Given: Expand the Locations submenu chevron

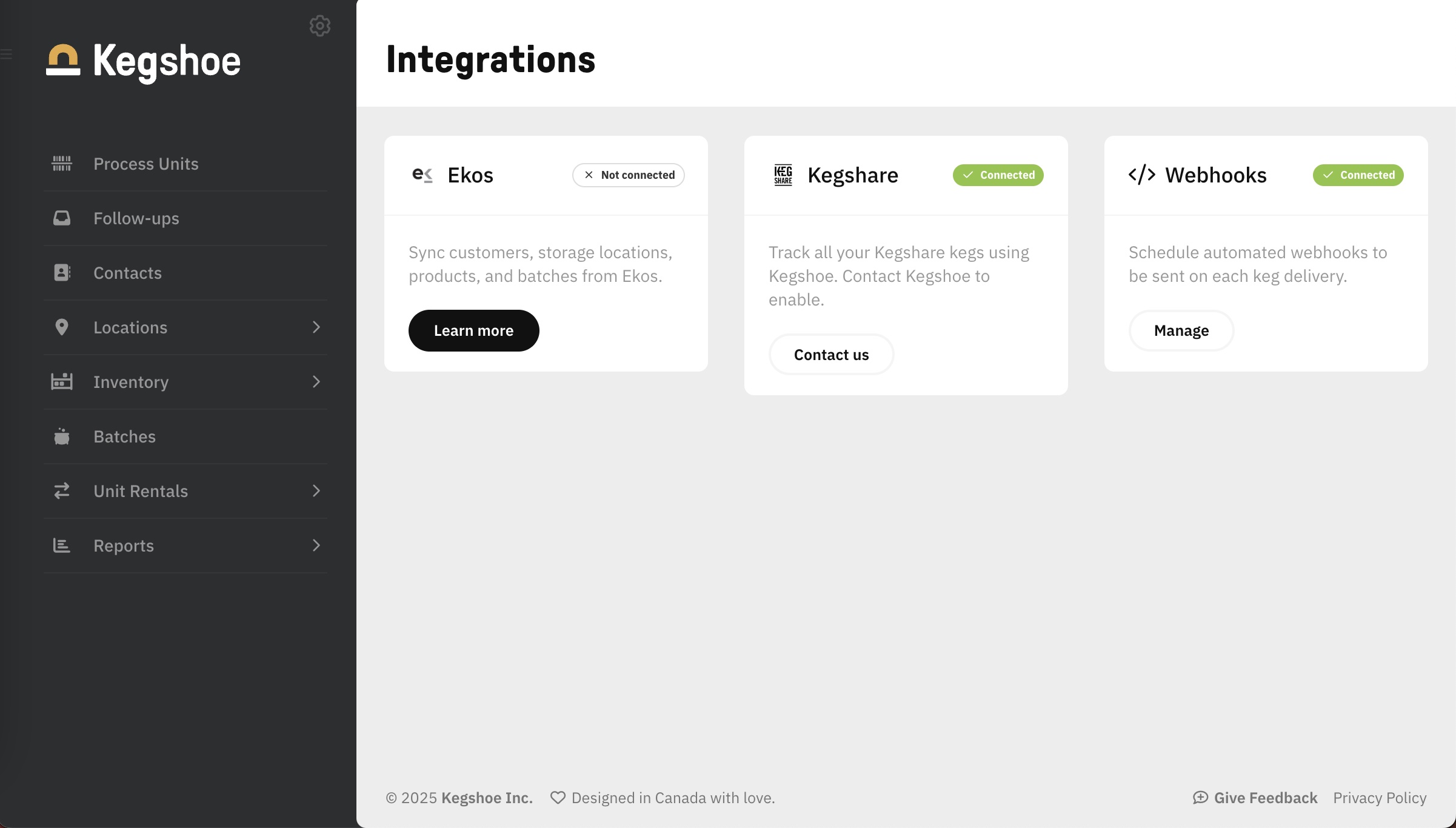Looking at the screenshot, I should [316, 327].
